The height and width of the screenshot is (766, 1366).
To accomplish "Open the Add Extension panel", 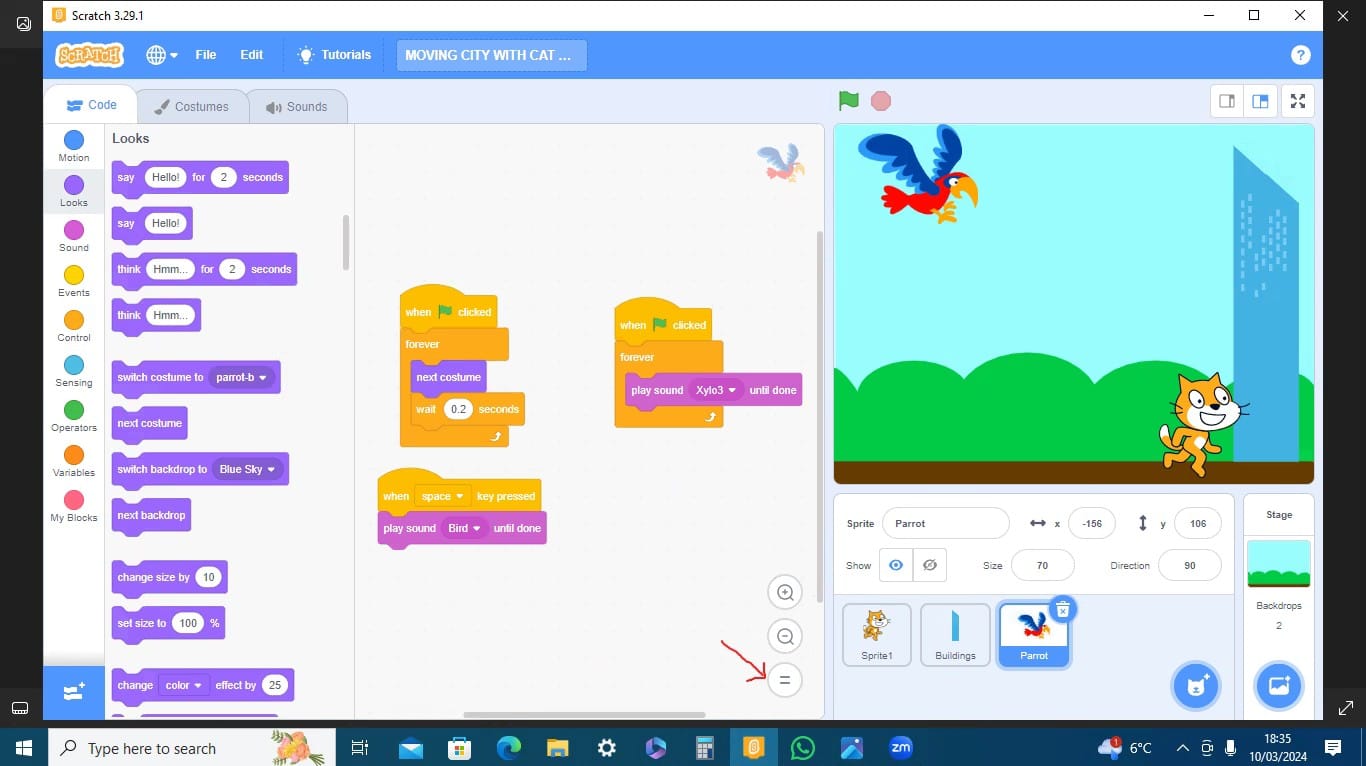I will coord(73,692).
